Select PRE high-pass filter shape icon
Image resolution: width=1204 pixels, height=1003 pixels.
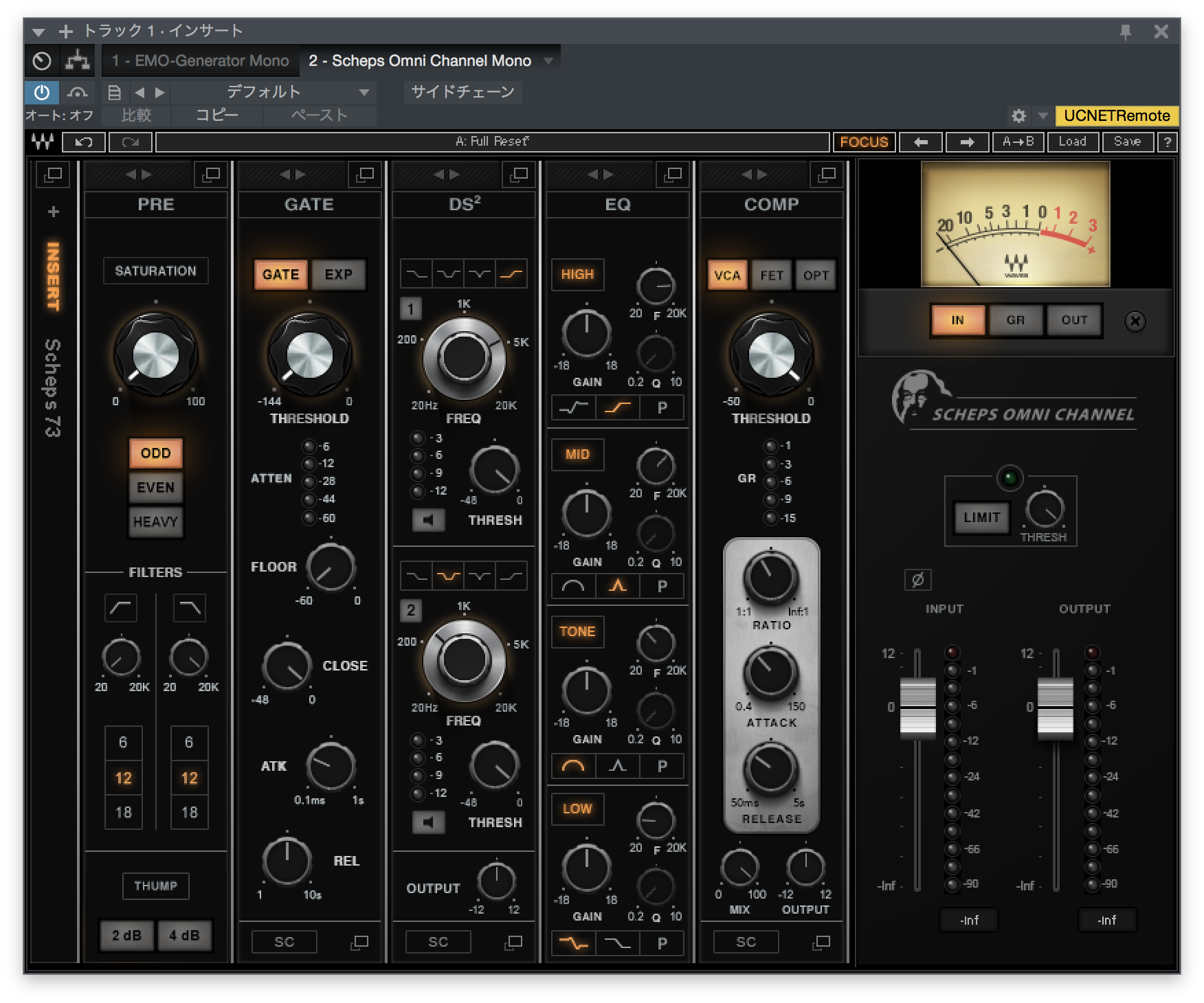tap(121, 608)
